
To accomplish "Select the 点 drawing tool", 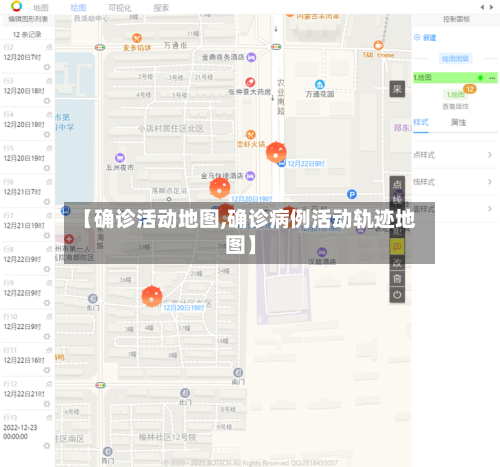I will [397, 184].
